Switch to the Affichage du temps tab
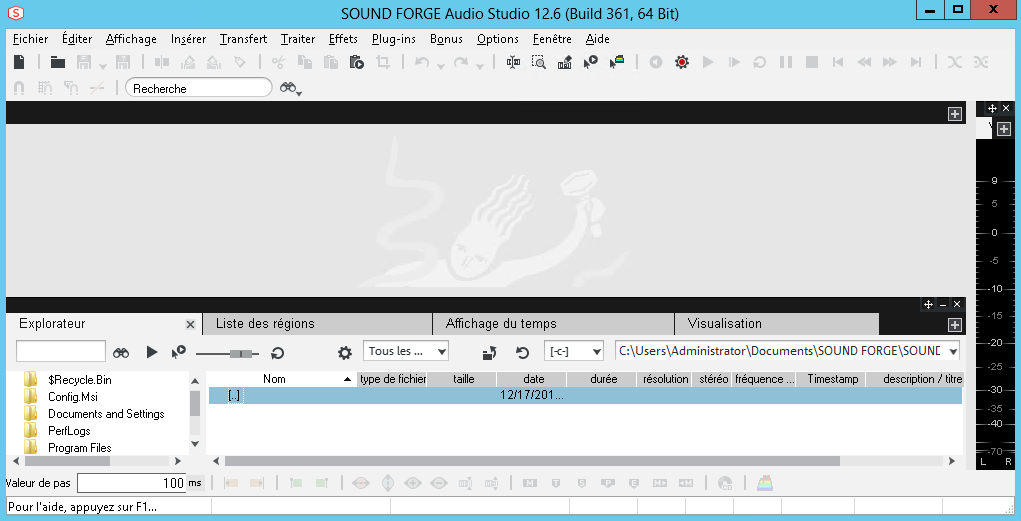 (553, 324)
